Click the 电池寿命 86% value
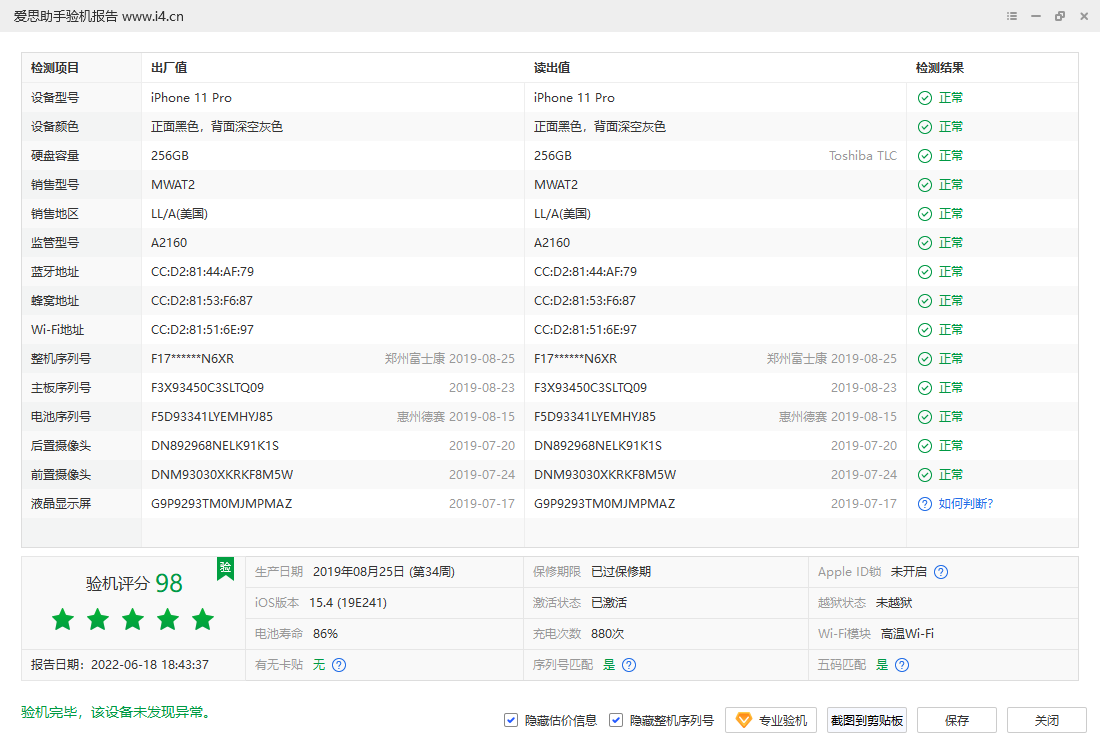1100x749 pixels. (x=326, y=634)
